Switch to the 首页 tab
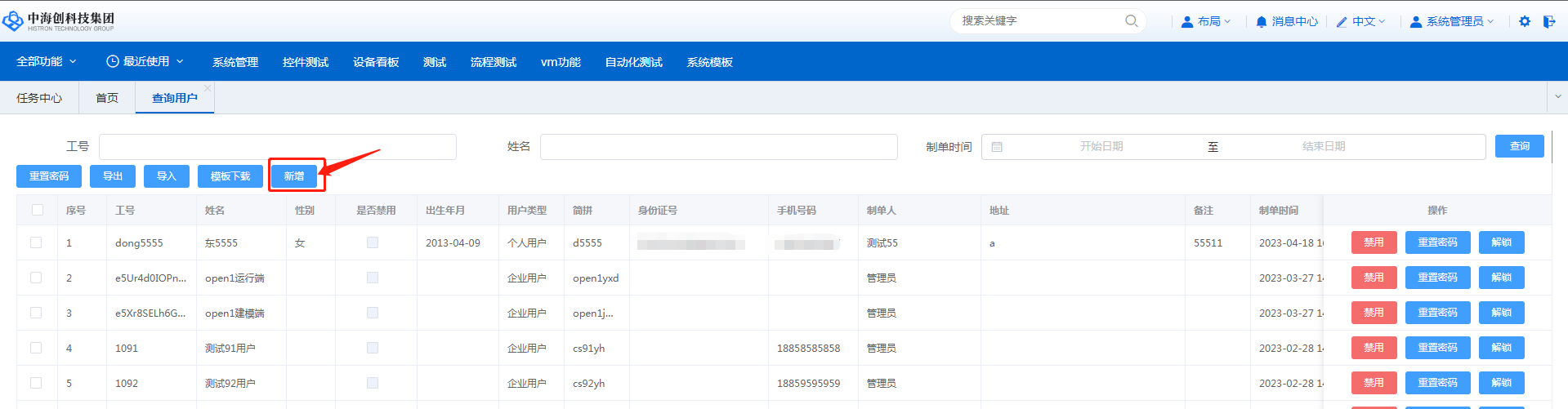 click(x=107, y=98)
